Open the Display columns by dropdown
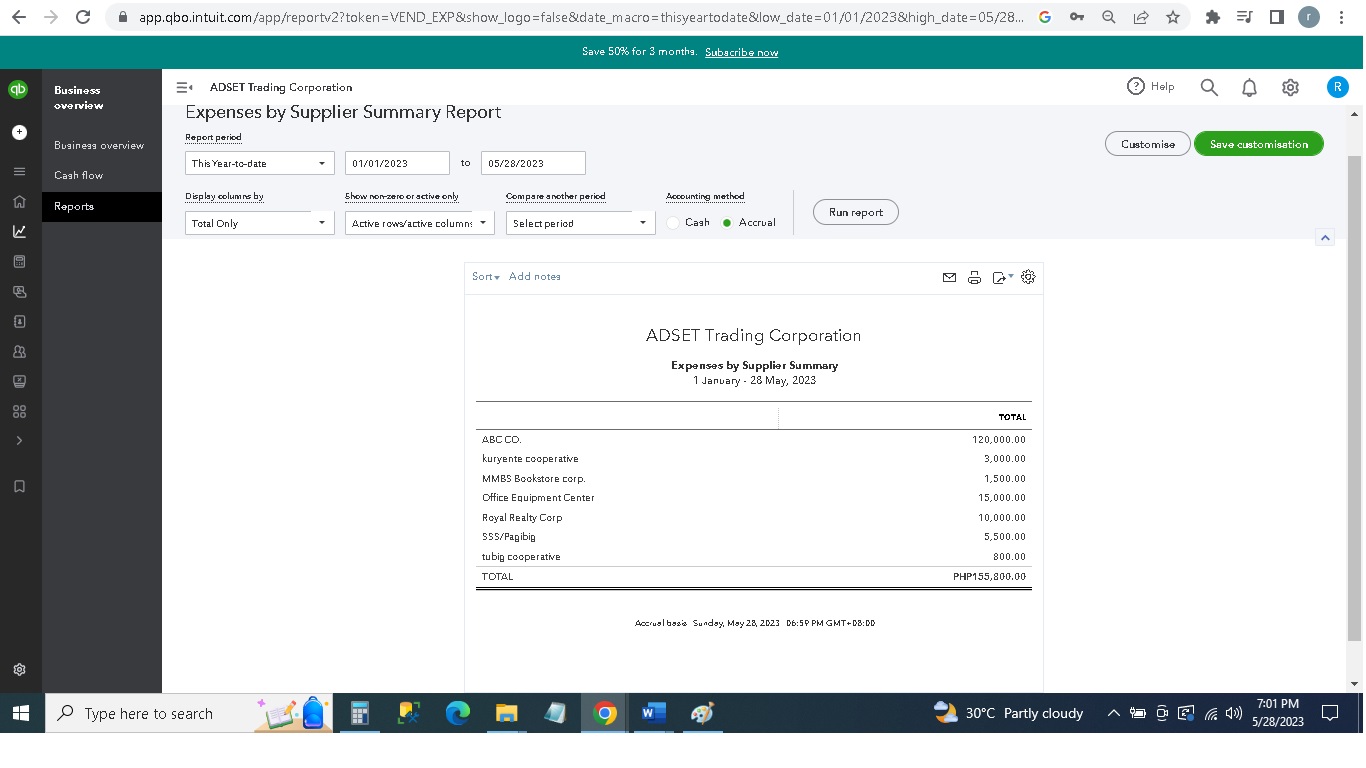The image size is (1366, 768). (260, 223)
